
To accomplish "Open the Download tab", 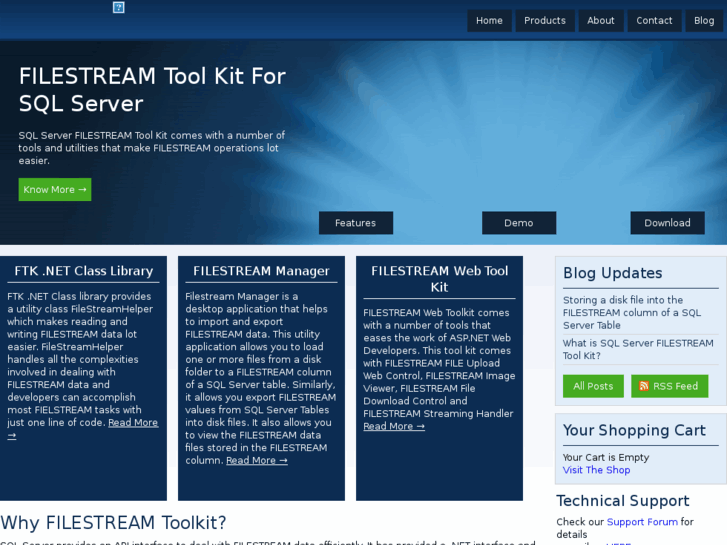I will [x=667, y=223].
